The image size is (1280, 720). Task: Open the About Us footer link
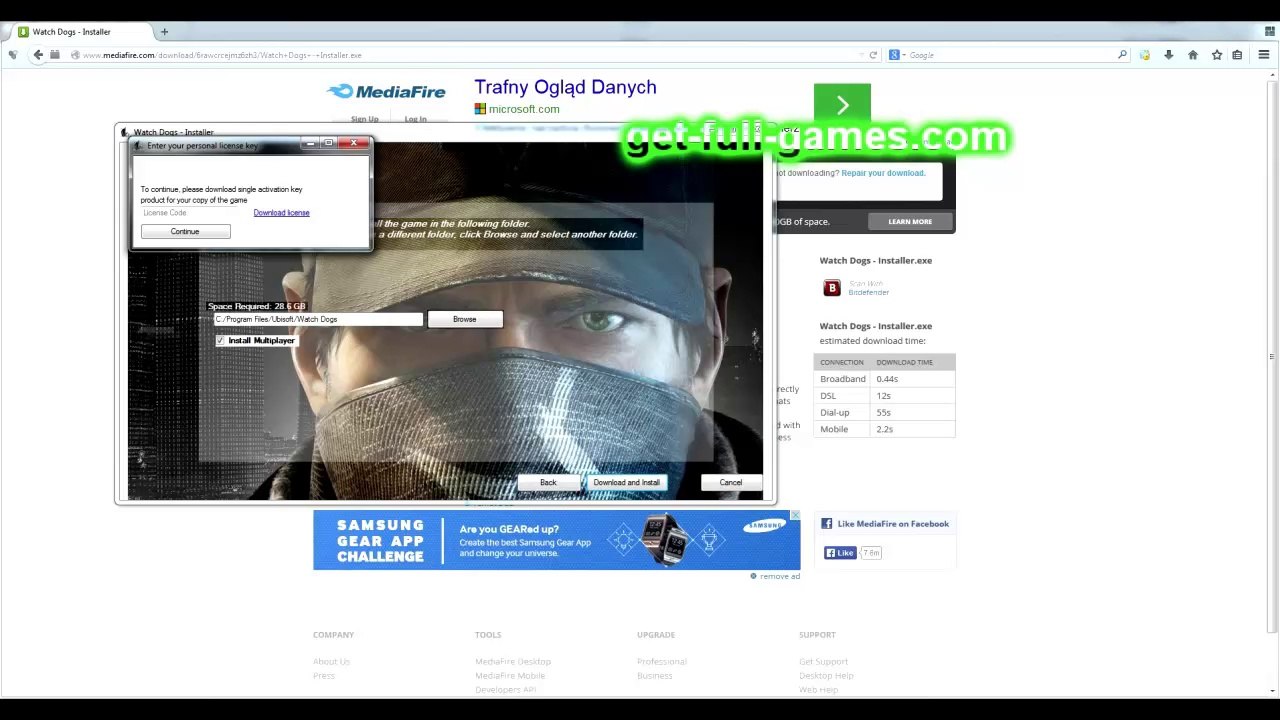[x=331, y=662]
